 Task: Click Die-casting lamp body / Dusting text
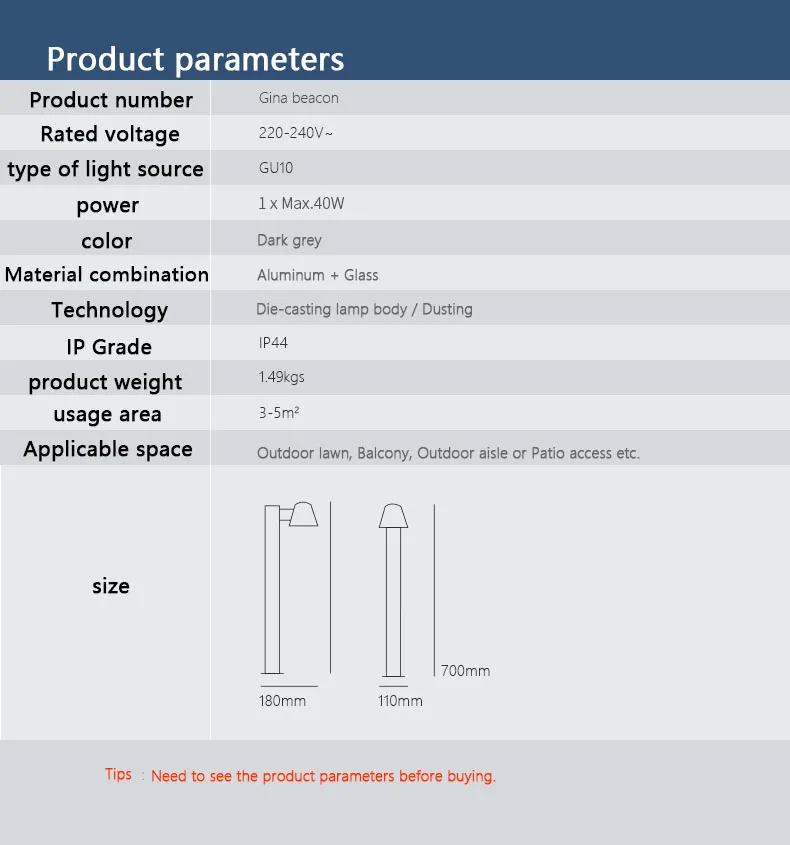364,309
